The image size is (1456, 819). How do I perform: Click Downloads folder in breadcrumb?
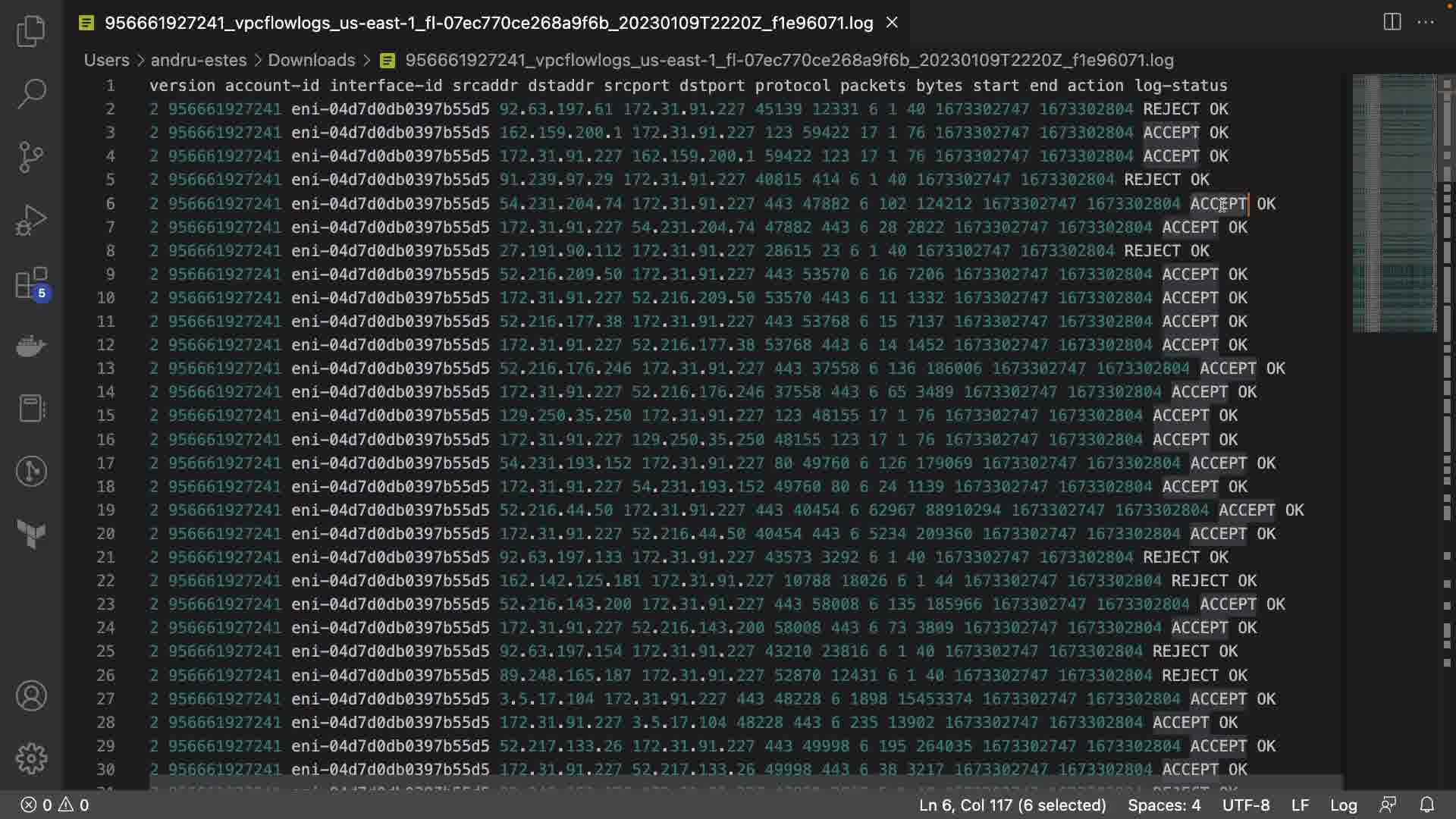(311, 60)
